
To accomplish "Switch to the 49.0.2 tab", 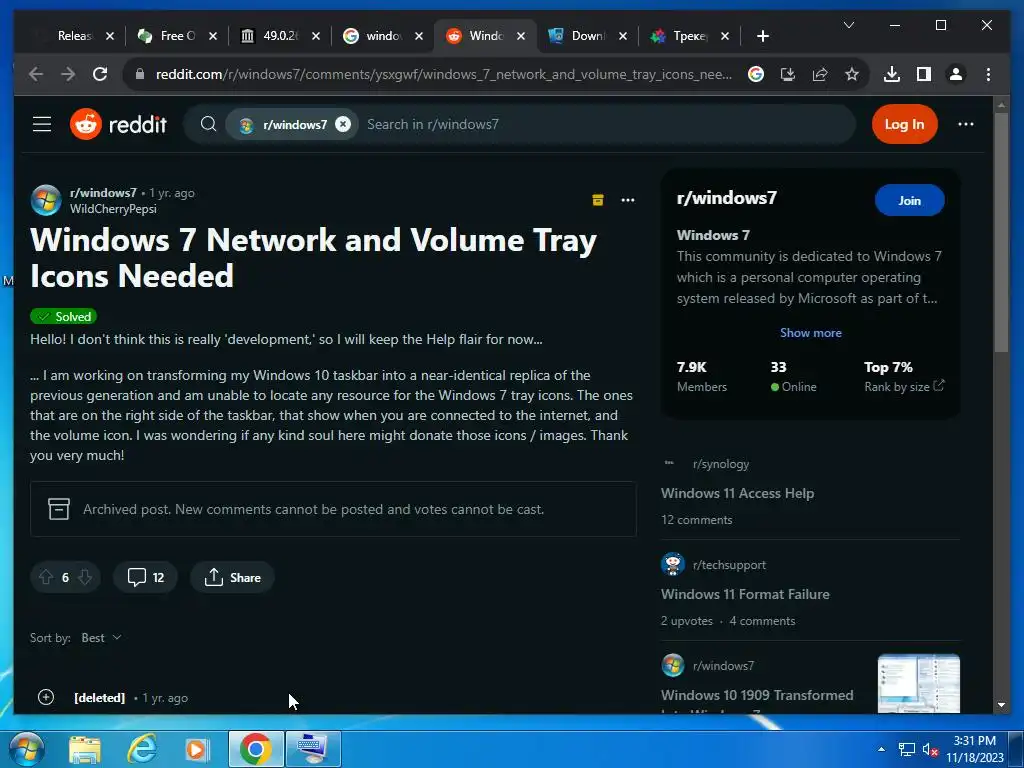I will pyautogui.click(x=280, y=36).
